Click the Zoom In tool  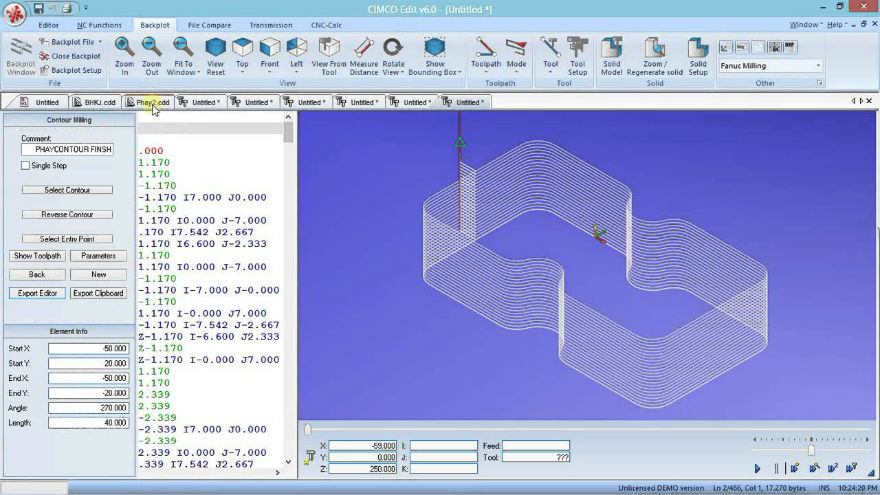click(124, 55)
